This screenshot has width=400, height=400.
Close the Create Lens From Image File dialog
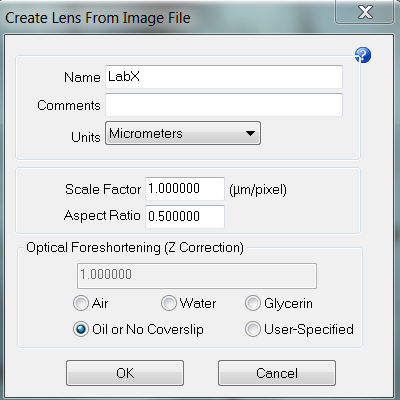click(x=365, y=13)
